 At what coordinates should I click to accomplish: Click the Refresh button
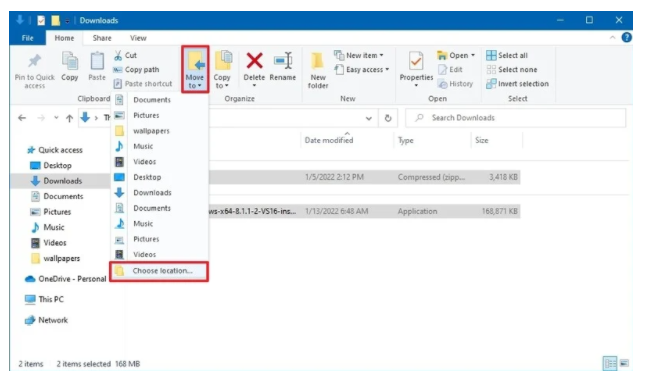tap(388, 118)
